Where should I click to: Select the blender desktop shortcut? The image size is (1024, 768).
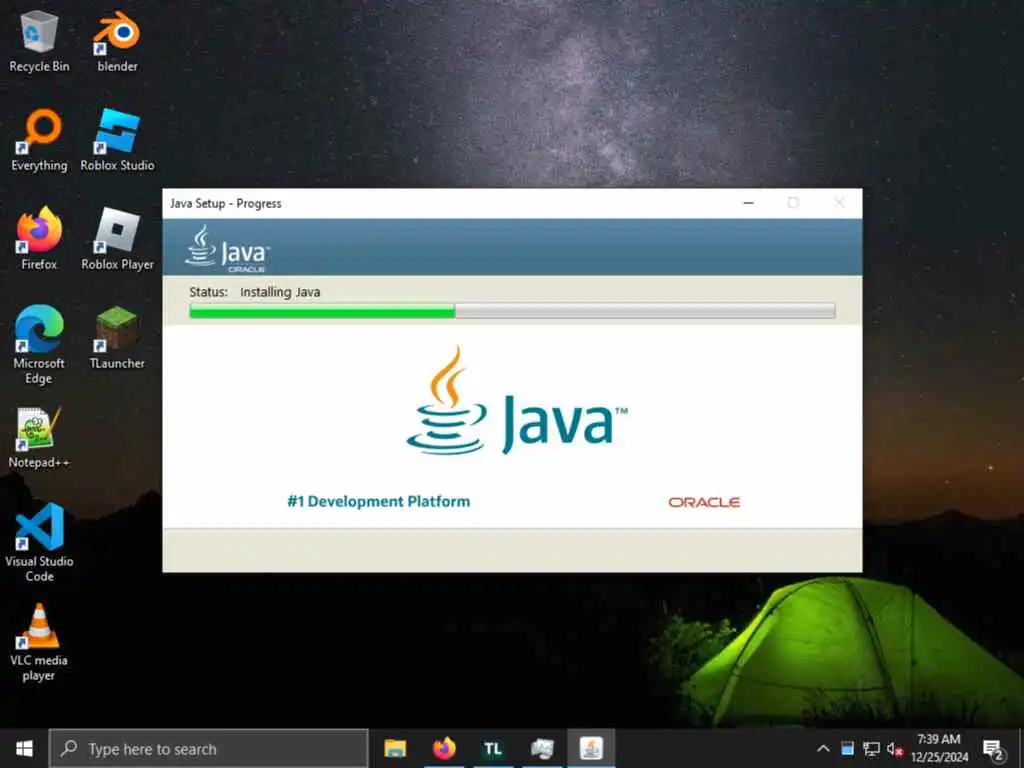(x=118, y=40)
